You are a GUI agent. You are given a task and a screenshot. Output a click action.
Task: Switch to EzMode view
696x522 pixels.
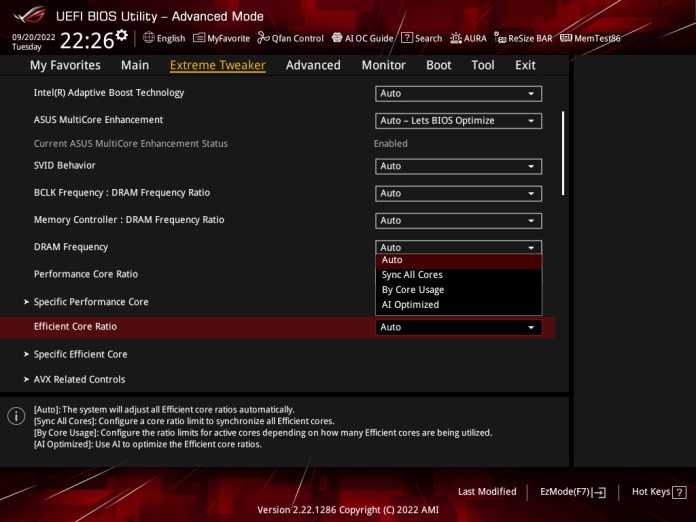[x=573, y=492]
